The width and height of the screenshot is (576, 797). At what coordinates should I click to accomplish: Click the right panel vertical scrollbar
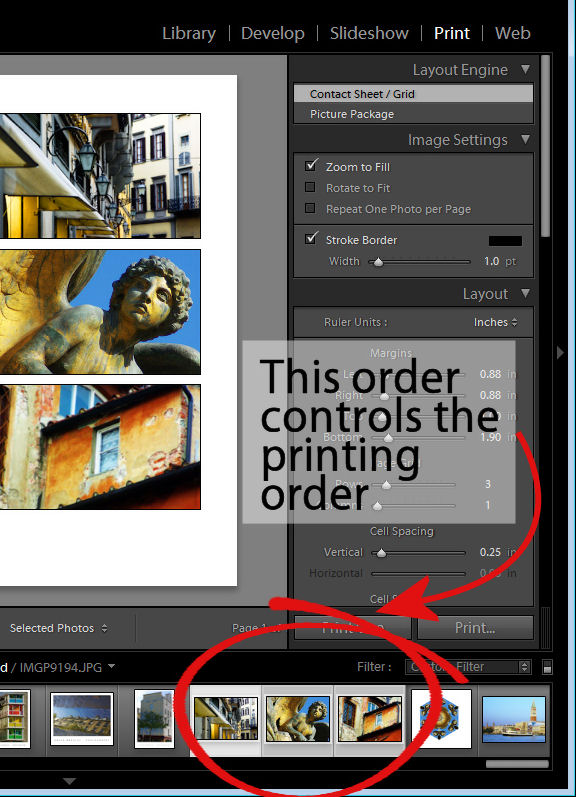[x=546, y=146]
